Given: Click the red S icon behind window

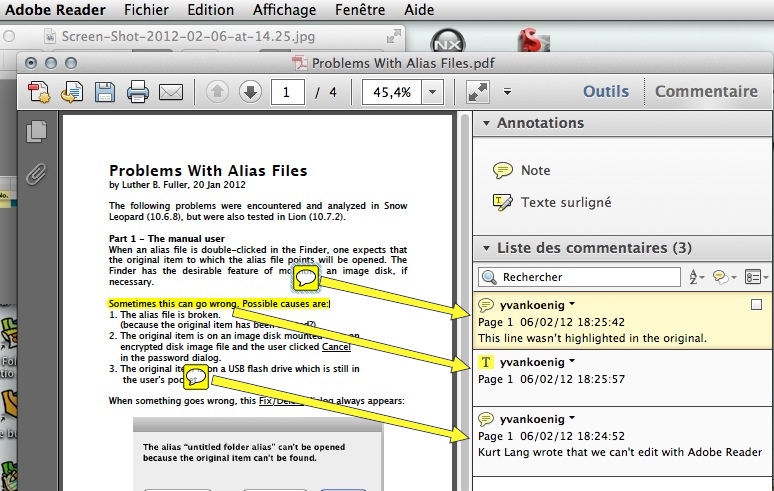Looking at the screenshot, I should pos(533,40).
